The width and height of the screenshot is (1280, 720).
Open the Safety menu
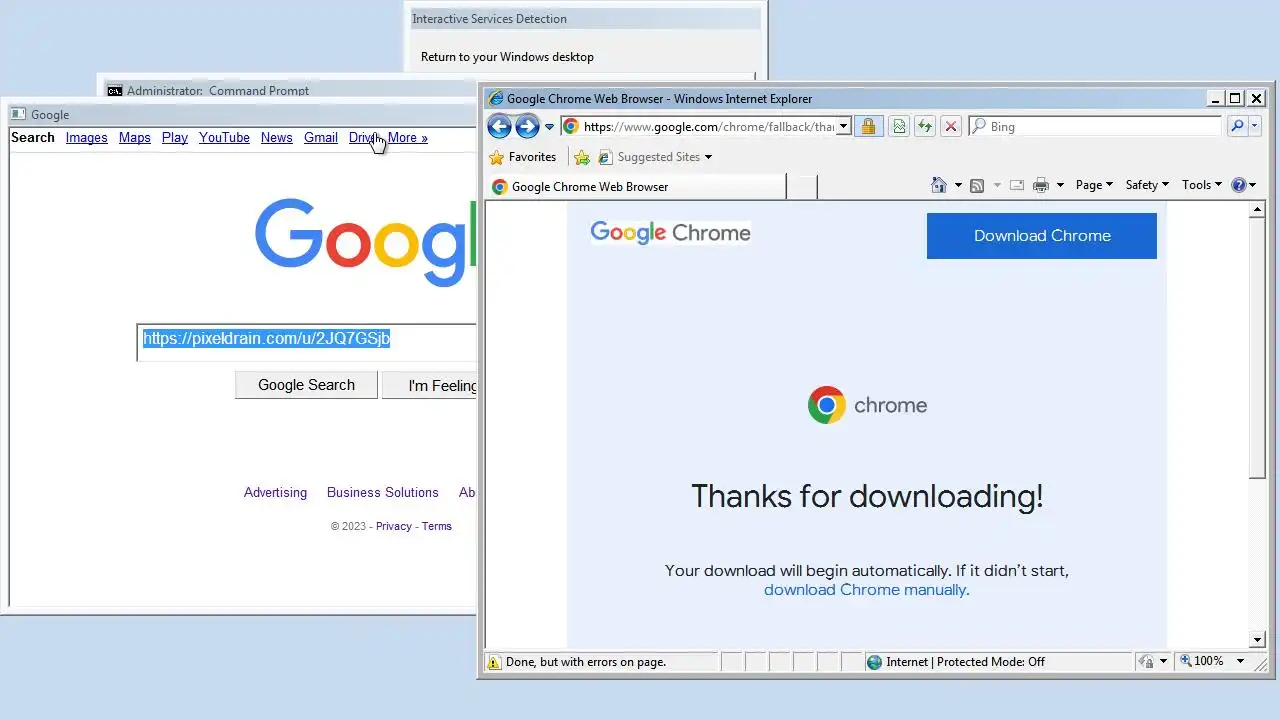point(1147,185)
